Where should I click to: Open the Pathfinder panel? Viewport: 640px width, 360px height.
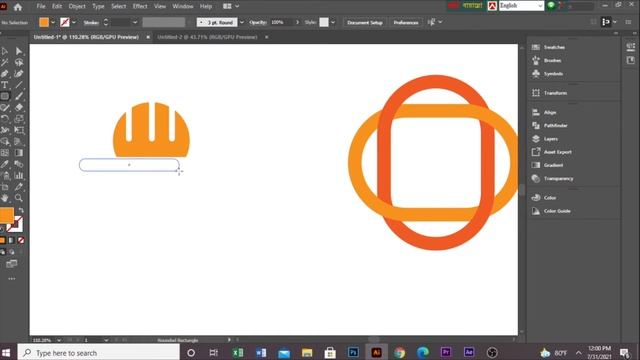pyautogui.click(x=556, y=126)
